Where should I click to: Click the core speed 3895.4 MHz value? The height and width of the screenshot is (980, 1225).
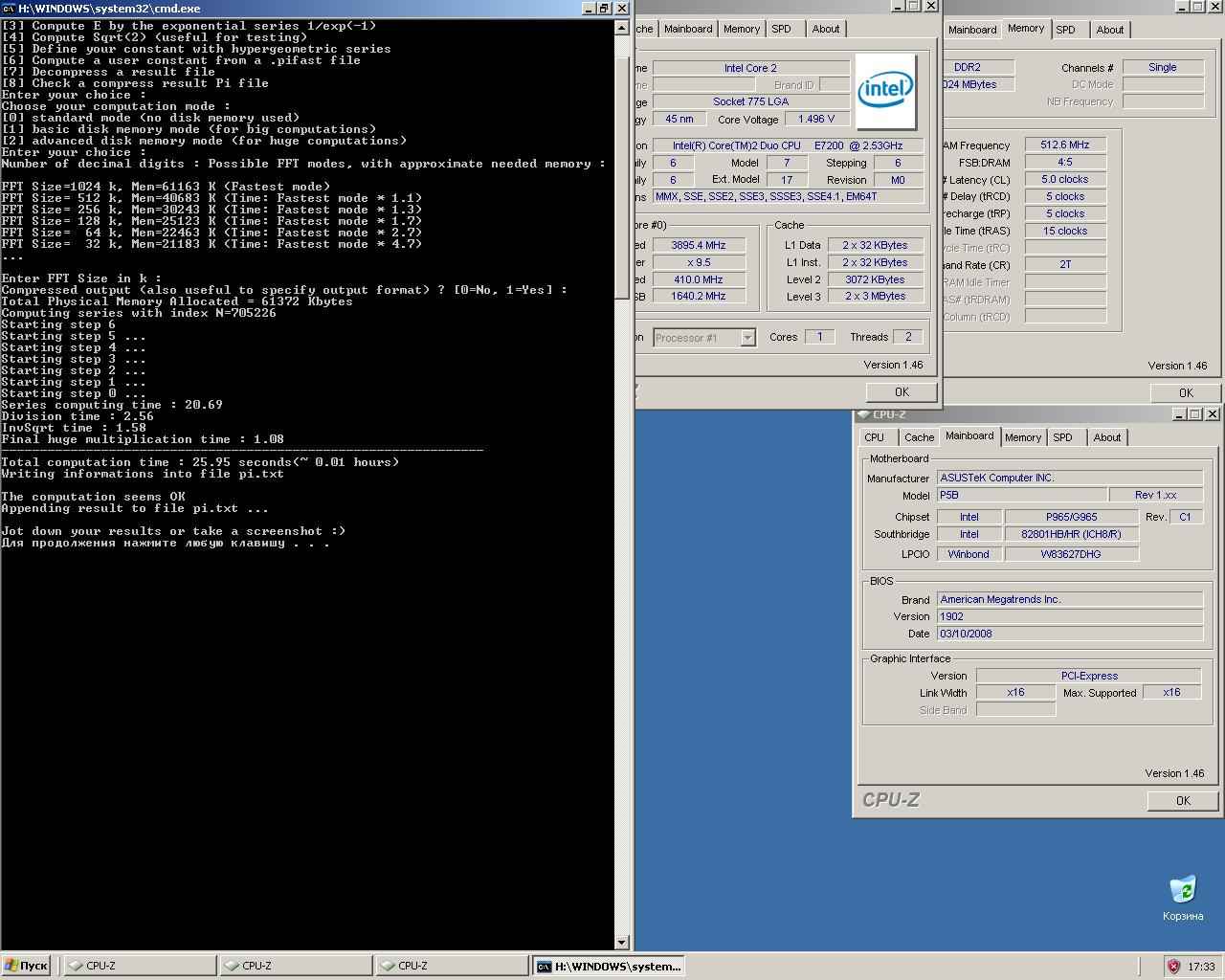click(x=699, y=245)
